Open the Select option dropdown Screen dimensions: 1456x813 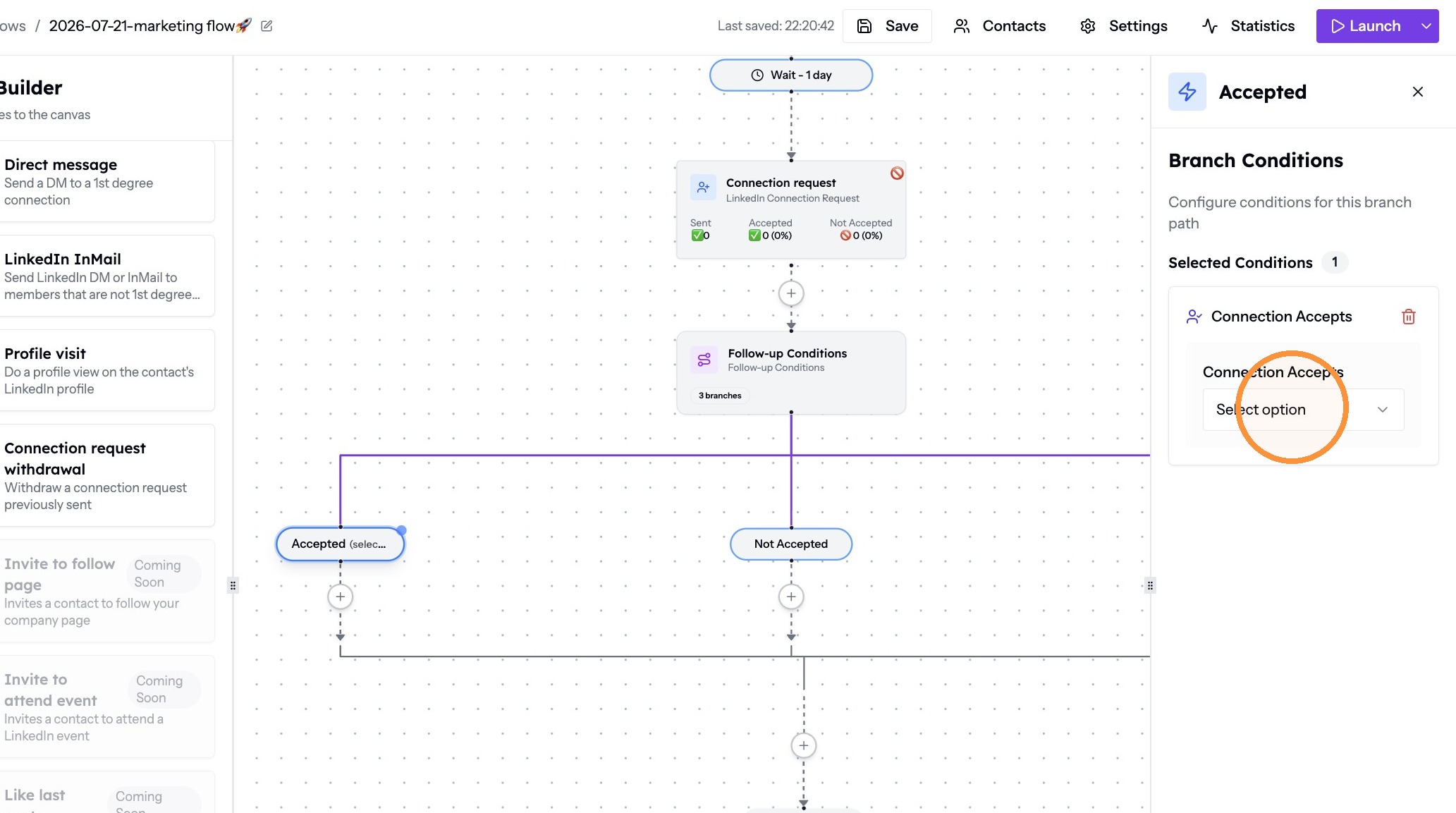point(1303,410)
